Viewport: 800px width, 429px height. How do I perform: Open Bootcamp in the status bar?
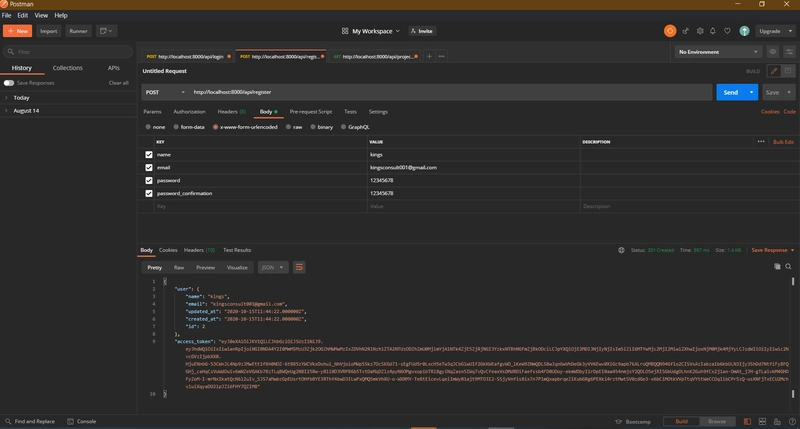633,422
